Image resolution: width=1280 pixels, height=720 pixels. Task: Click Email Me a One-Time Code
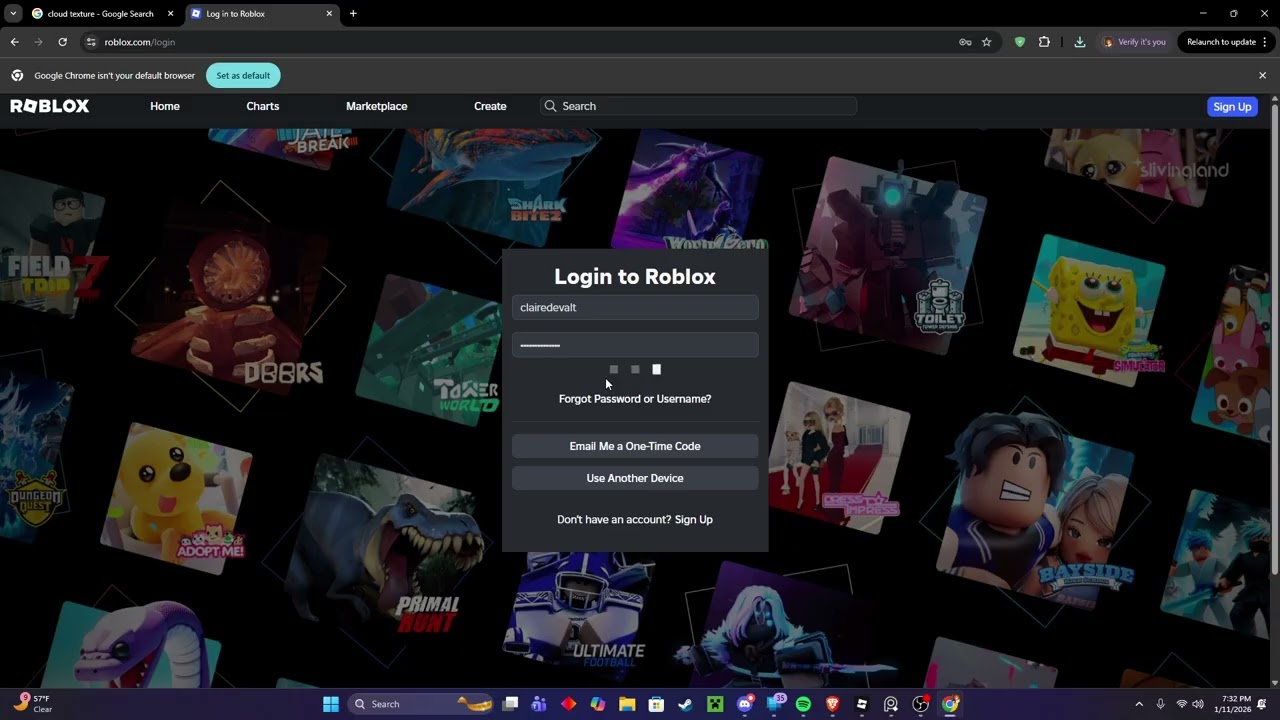[635, 446]
